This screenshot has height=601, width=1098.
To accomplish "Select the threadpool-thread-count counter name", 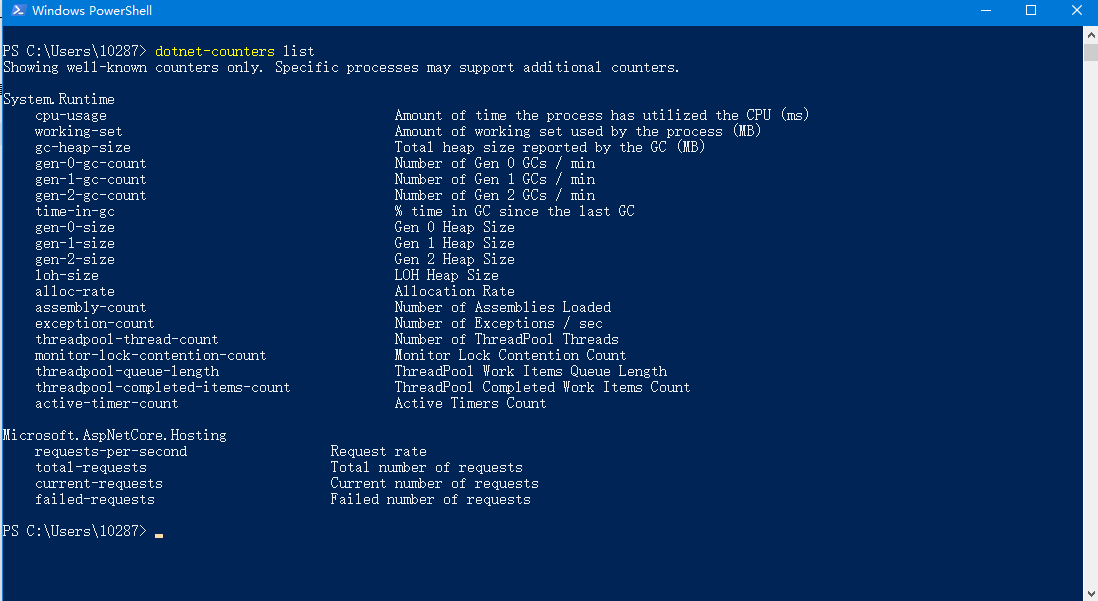I will click(126, 339).
